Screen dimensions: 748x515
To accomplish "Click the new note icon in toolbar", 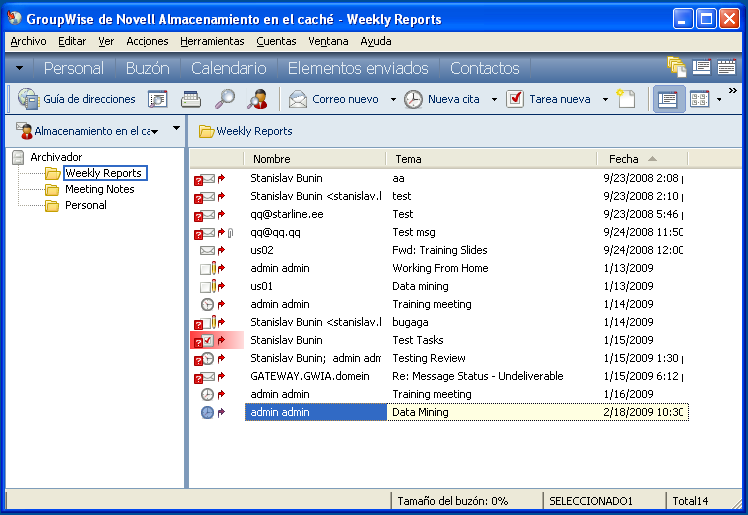I will click(626, 99).
